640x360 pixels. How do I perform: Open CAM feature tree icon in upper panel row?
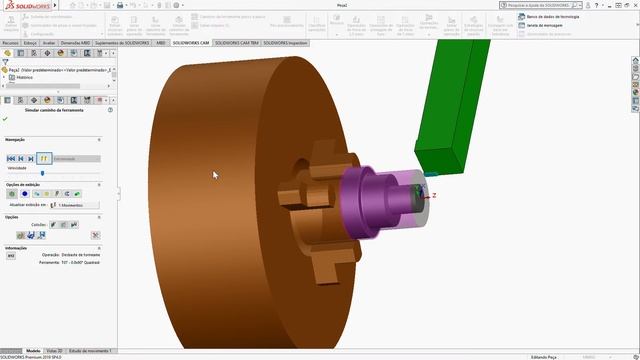click(74, 53)
